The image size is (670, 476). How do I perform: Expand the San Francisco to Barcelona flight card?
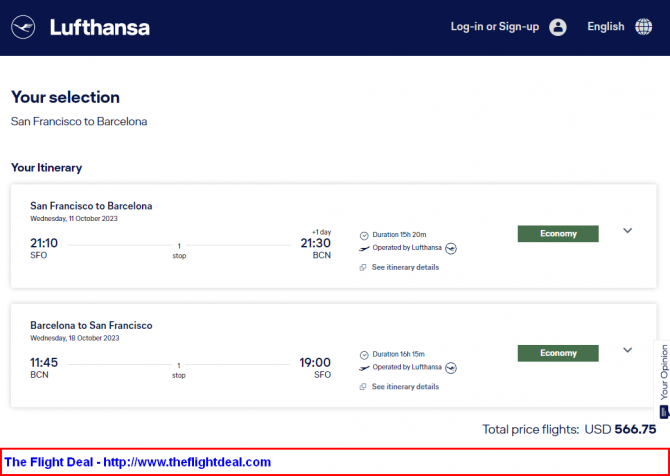pos(627,231)
